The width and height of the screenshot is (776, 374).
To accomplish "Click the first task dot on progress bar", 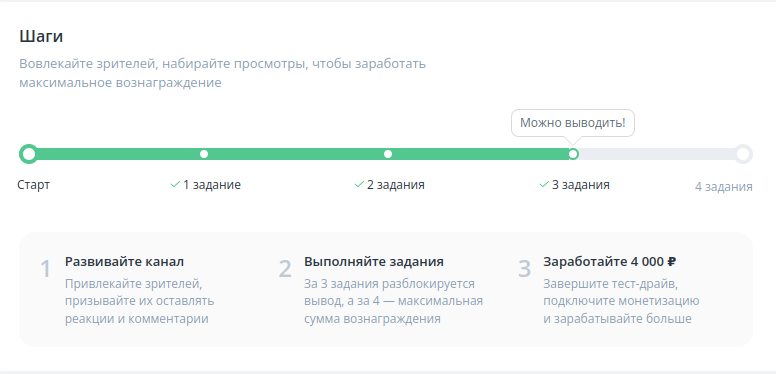I will 204,154.
